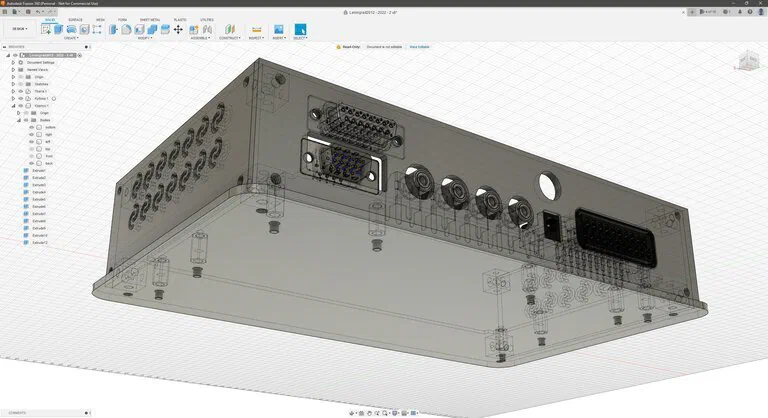Click the Rectangular Pattern tool icon
The width and height of the screenshot is (768, 418).
pyautogui.click(x=97, y=29)
